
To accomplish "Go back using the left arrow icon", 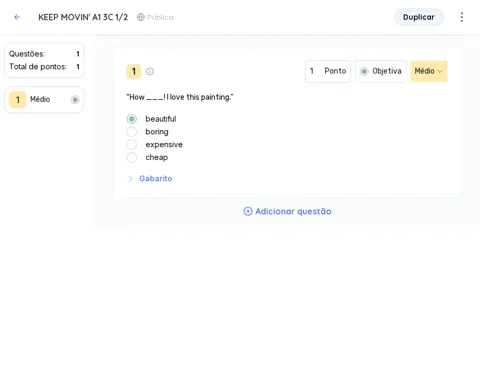I will coord(17,17).
